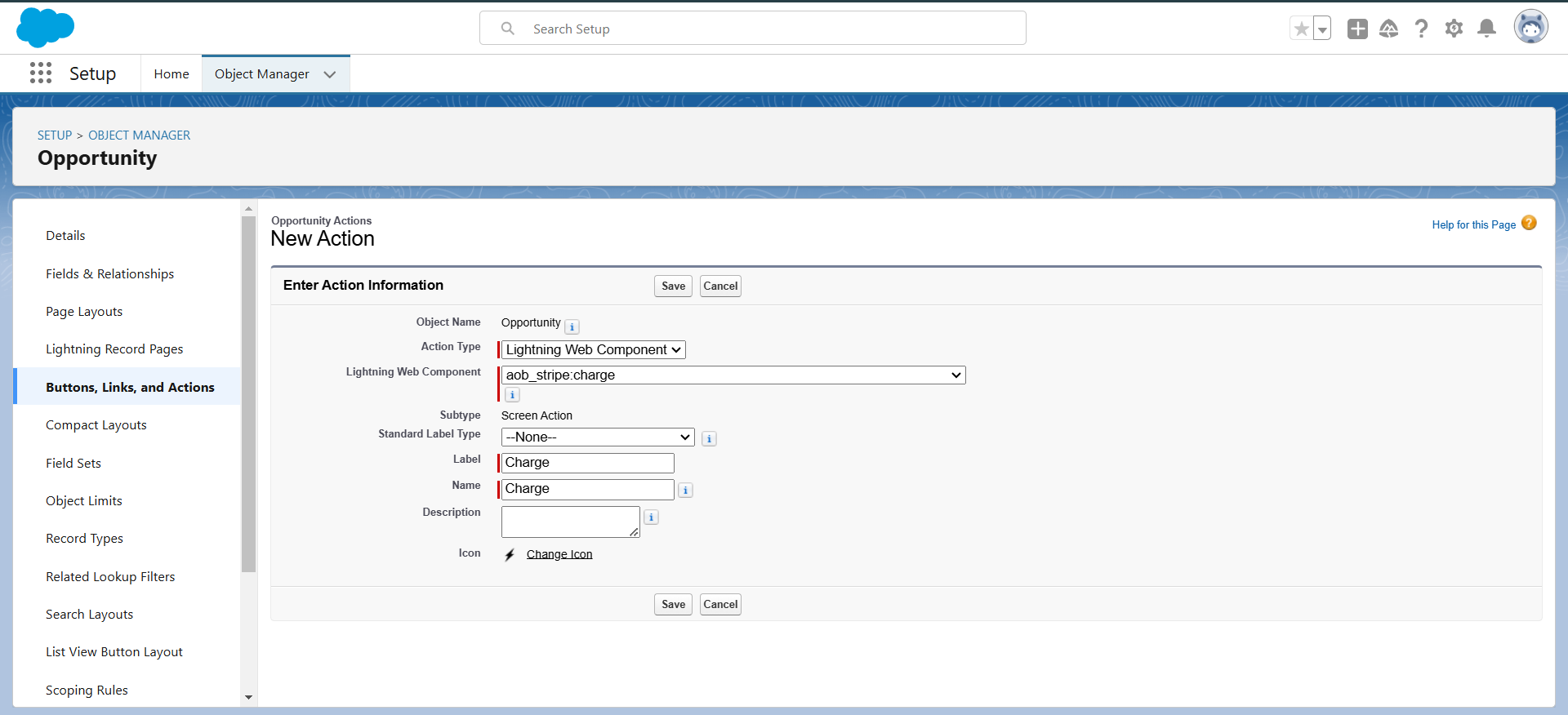Open the Help question mark icon
Screen dimensions: 1568x715
click(x=1421, y=29)
